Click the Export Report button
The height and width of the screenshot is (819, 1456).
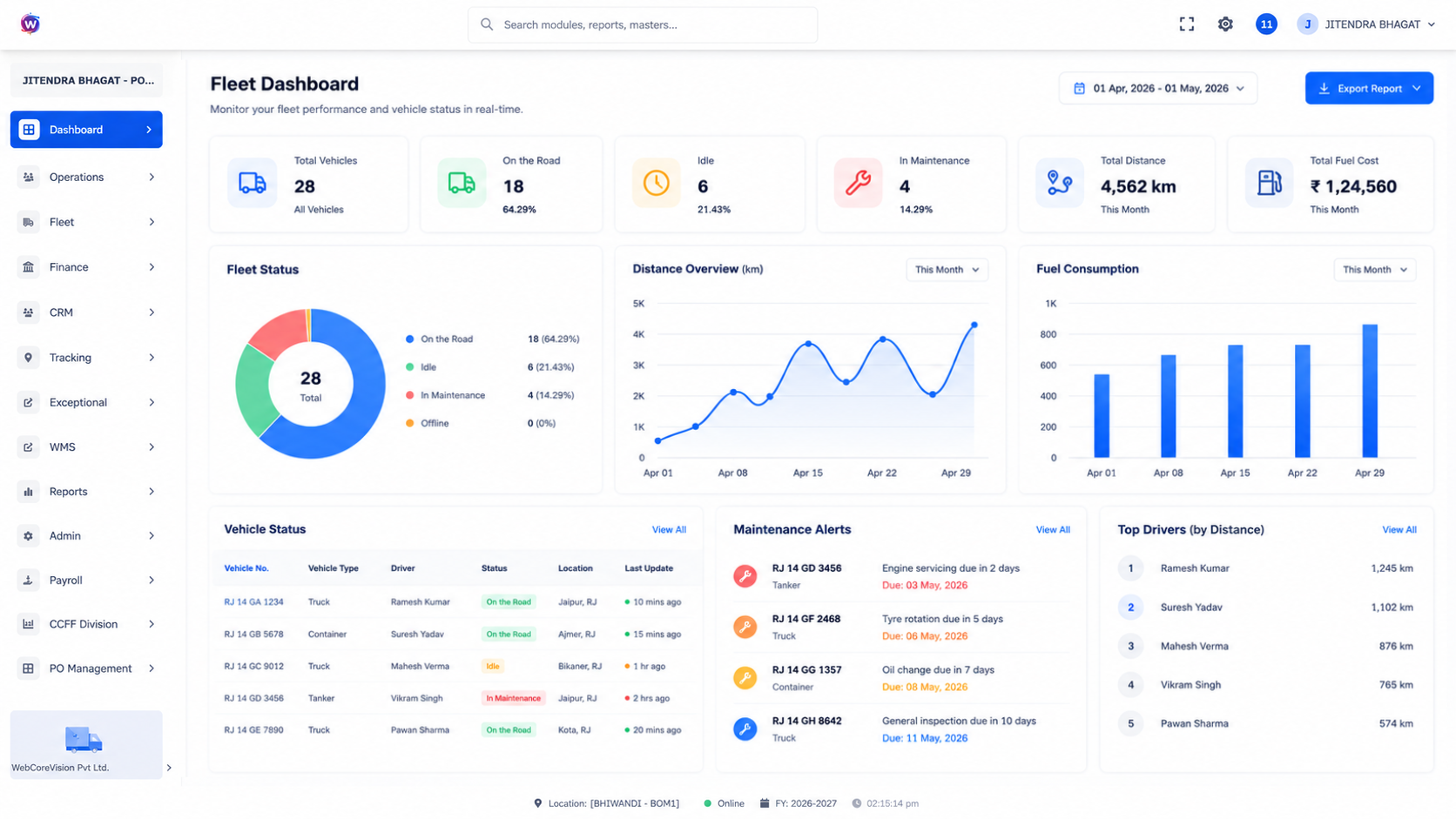click(1369, 88)
